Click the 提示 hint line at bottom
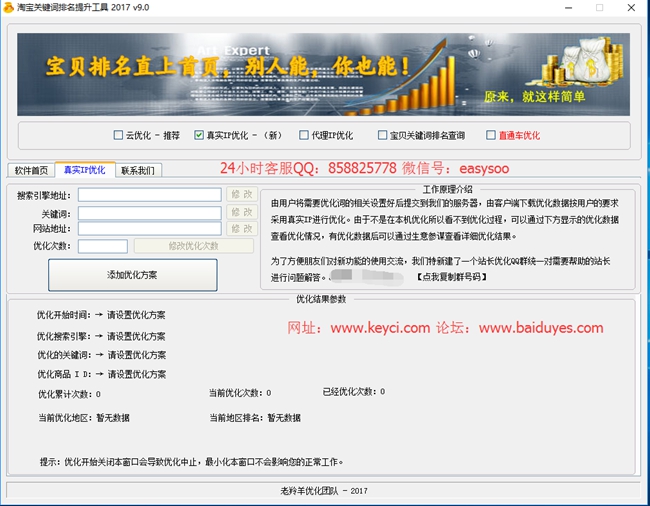The width and height of the screenshot is (650, 506). pyautogui.click(x=192, y=462)
